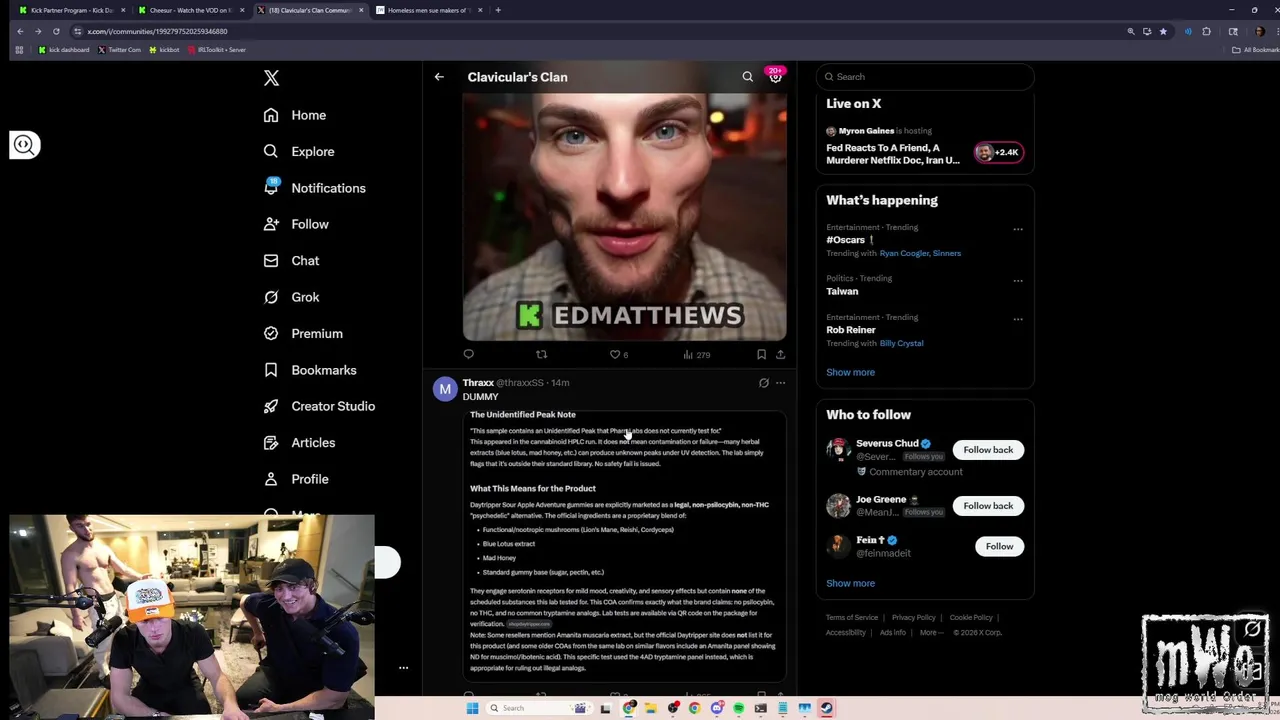Open Grok in the sidebar
The height and width of the screenshot is (720, 1280).
pyautogui.click(x=291, y=297)
